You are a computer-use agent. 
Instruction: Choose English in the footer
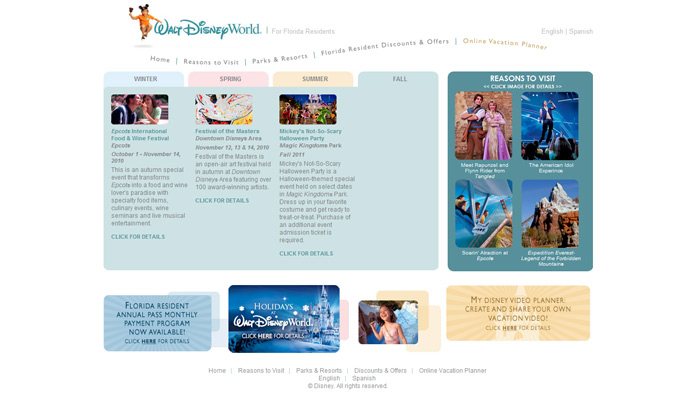329,378
